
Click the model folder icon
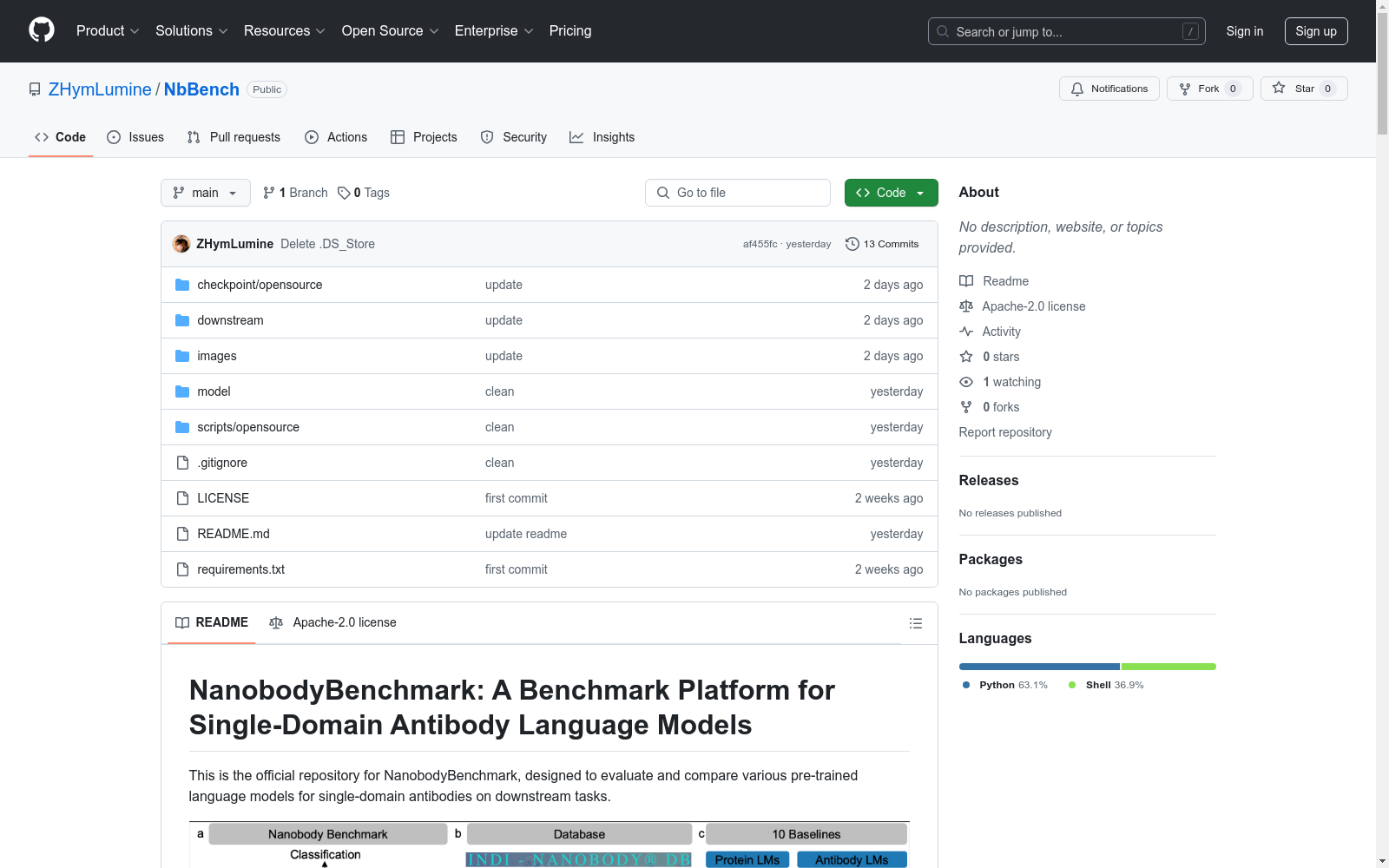click(x=182, y=391)
